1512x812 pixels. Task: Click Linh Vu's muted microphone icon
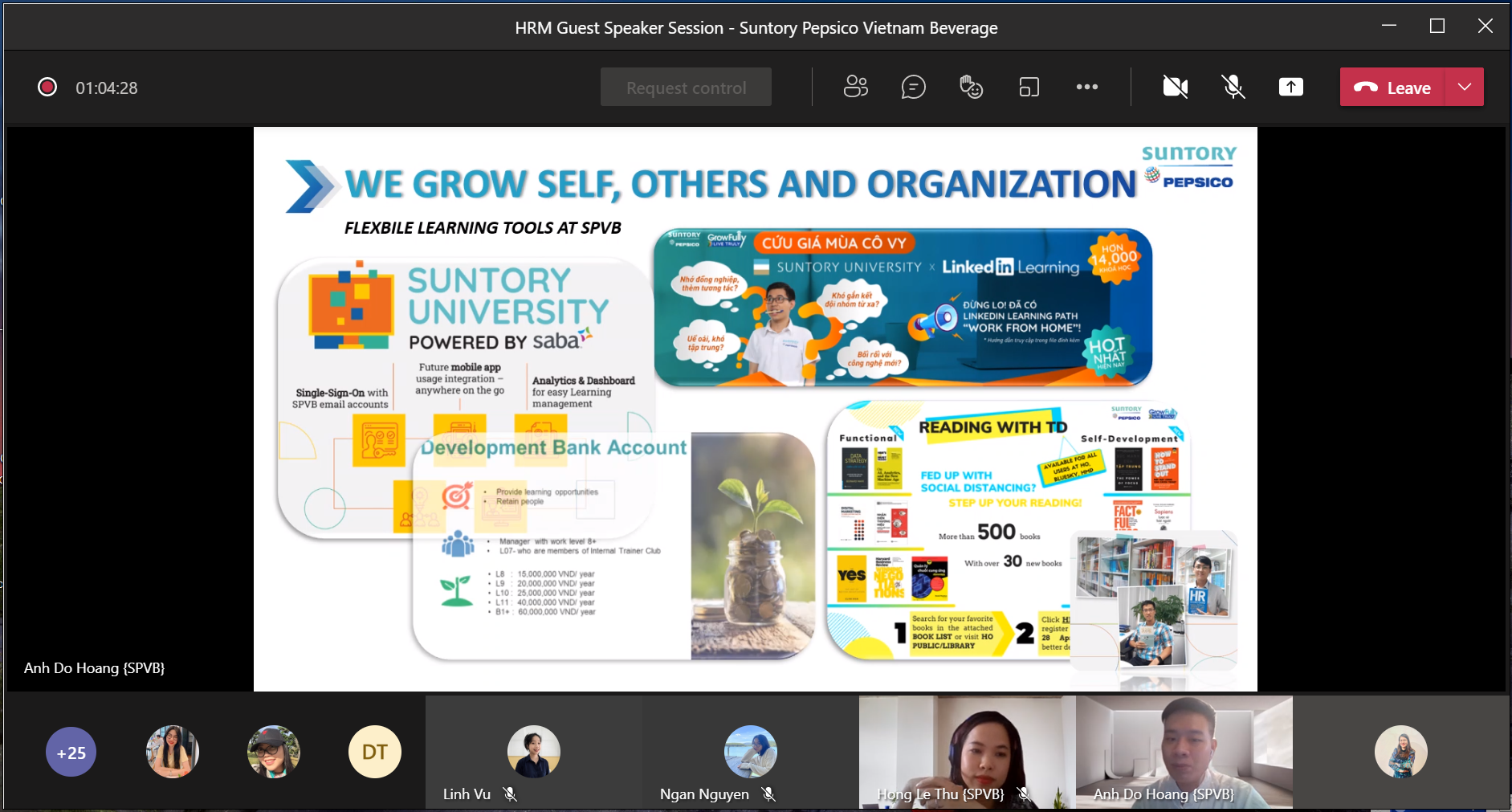click(510, 794)
